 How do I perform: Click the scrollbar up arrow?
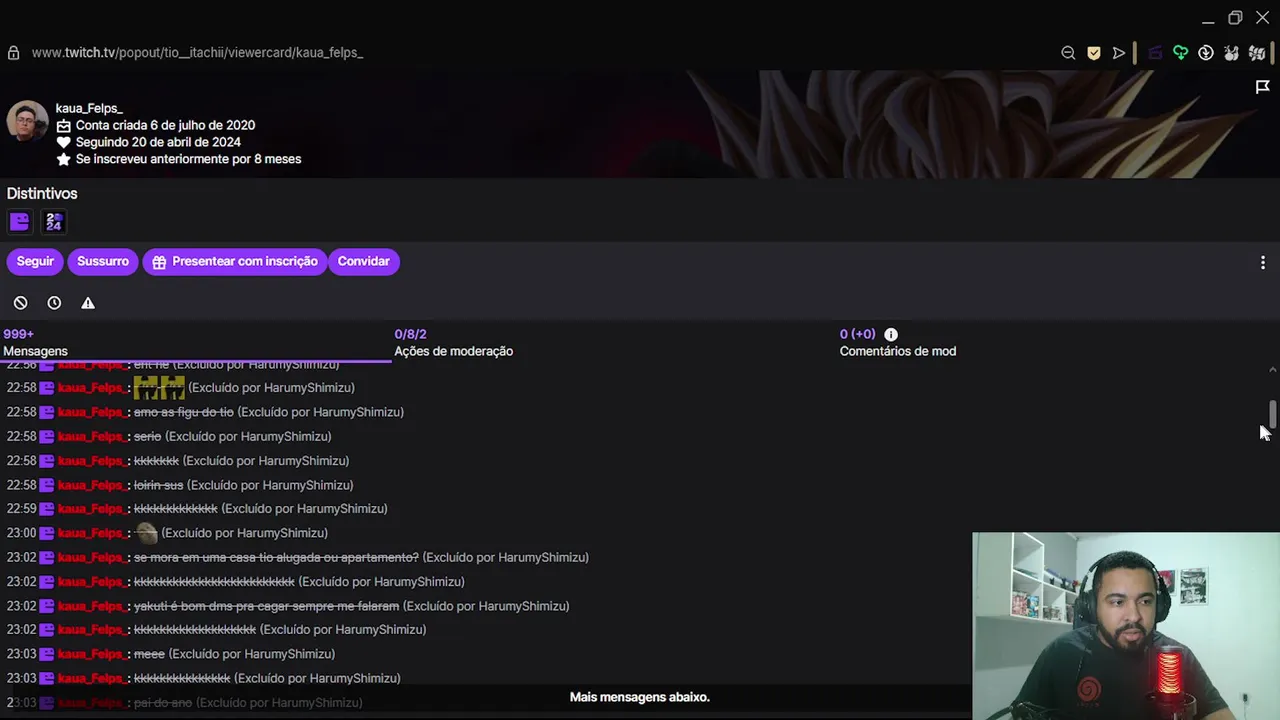click(x=1272, y=370)
